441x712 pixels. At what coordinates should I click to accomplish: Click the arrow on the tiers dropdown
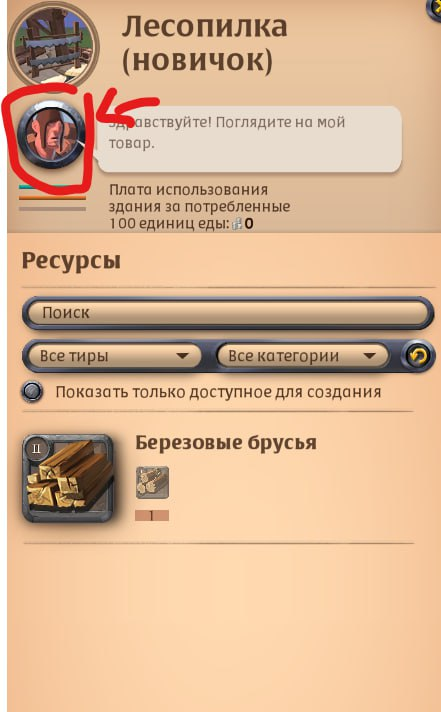182,356
